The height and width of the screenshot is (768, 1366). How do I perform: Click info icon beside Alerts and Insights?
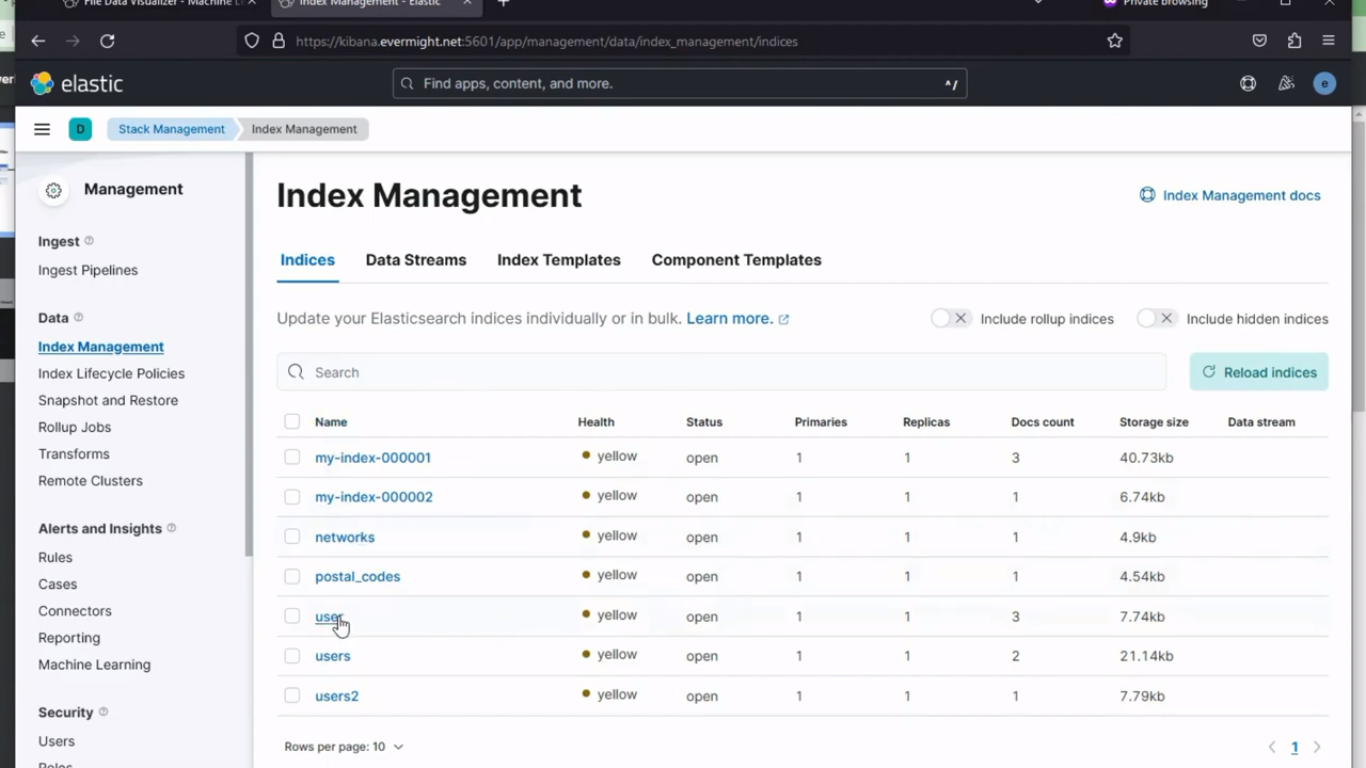coord(171,528)
